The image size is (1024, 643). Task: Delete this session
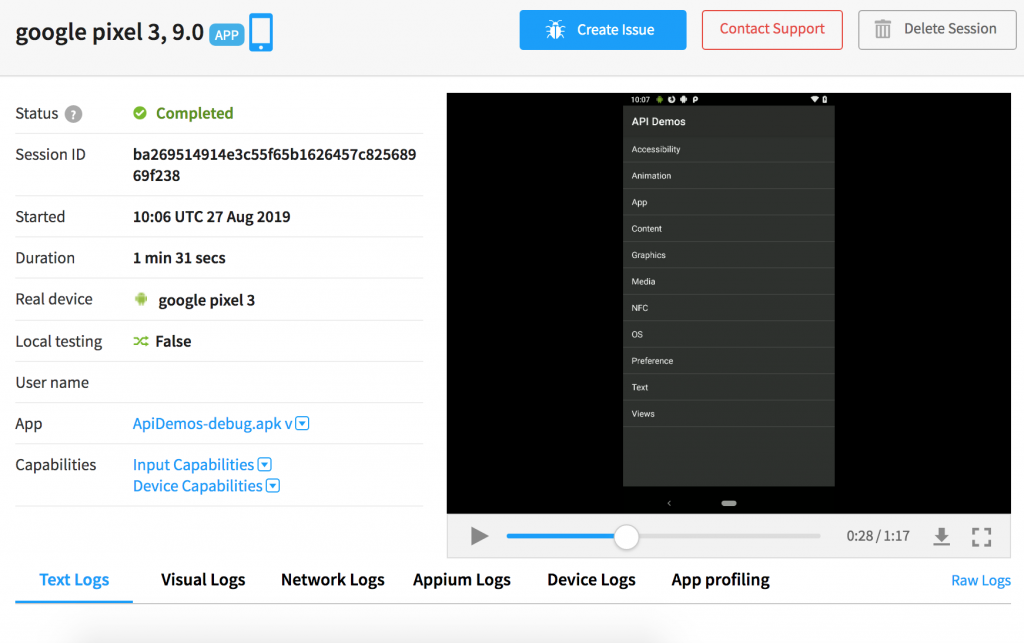tap(936, 30)
